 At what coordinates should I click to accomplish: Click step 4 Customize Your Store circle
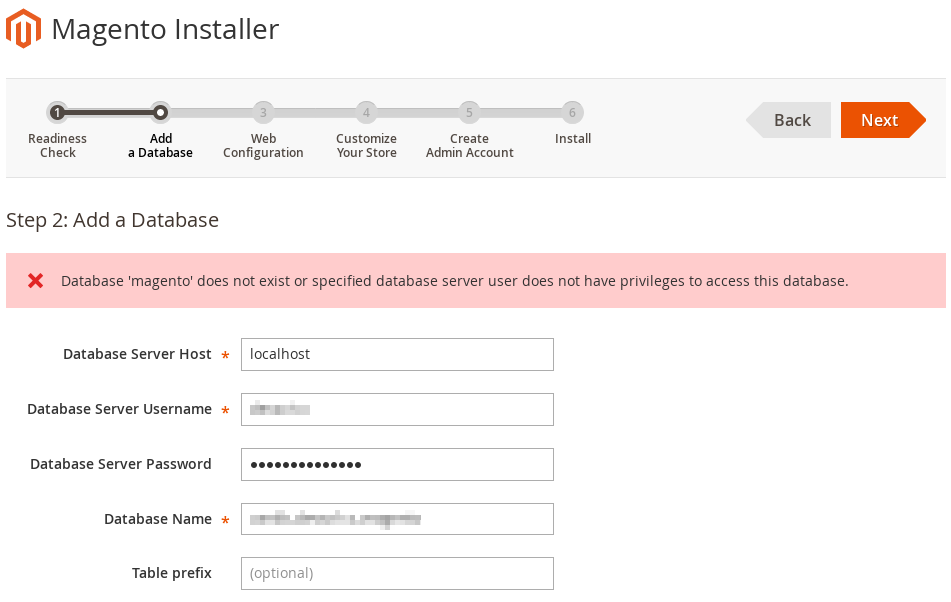[366, 112]
